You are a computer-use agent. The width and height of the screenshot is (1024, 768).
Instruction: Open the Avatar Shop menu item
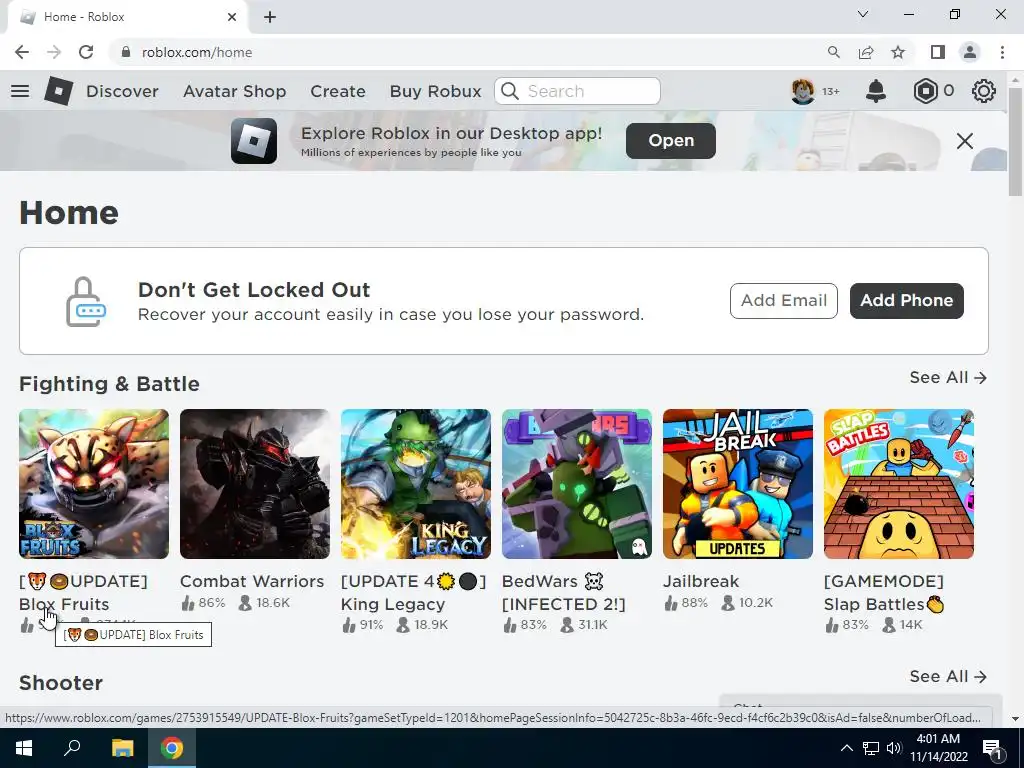(234, 91)
